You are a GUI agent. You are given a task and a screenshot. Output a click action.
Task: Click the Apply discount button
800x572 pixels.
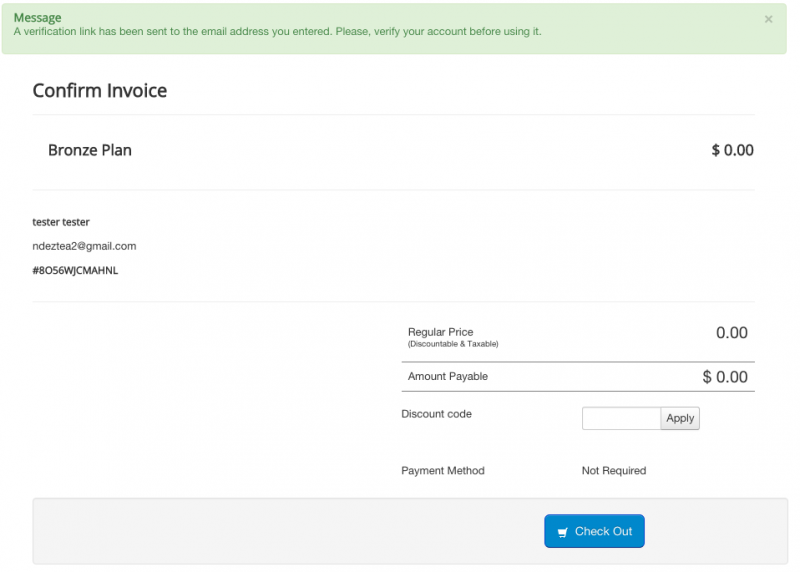680,418
